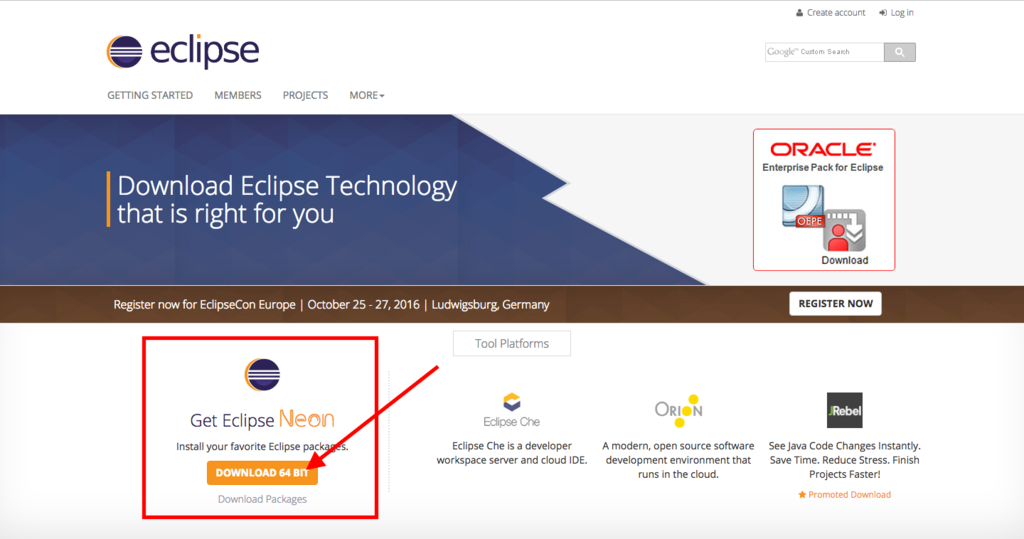Click the search magnifier button
1024x539 pixels.
click(x=900, y=52)
